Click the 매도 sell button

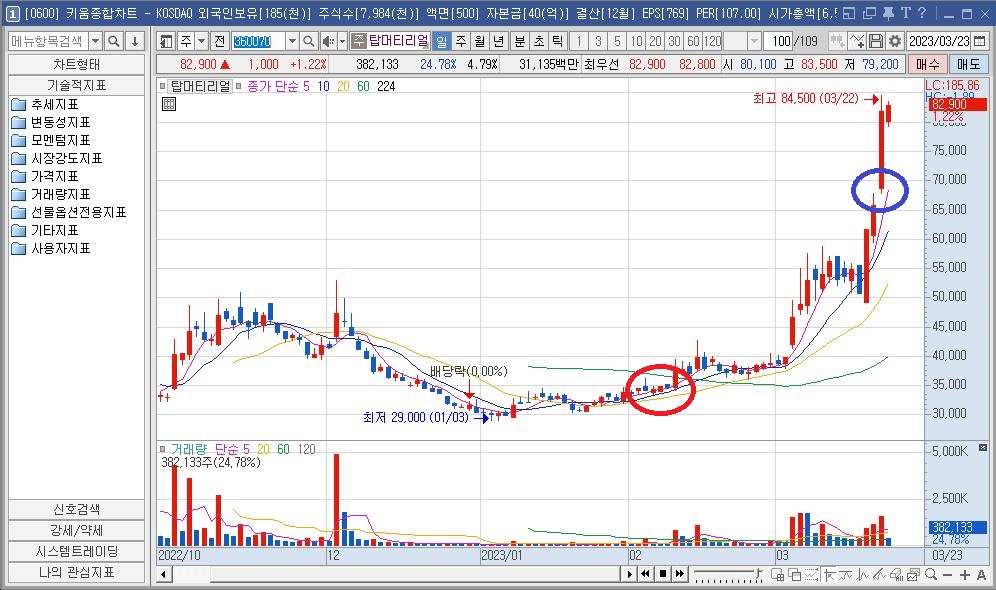pyautogui.click(x=969, y=64)
